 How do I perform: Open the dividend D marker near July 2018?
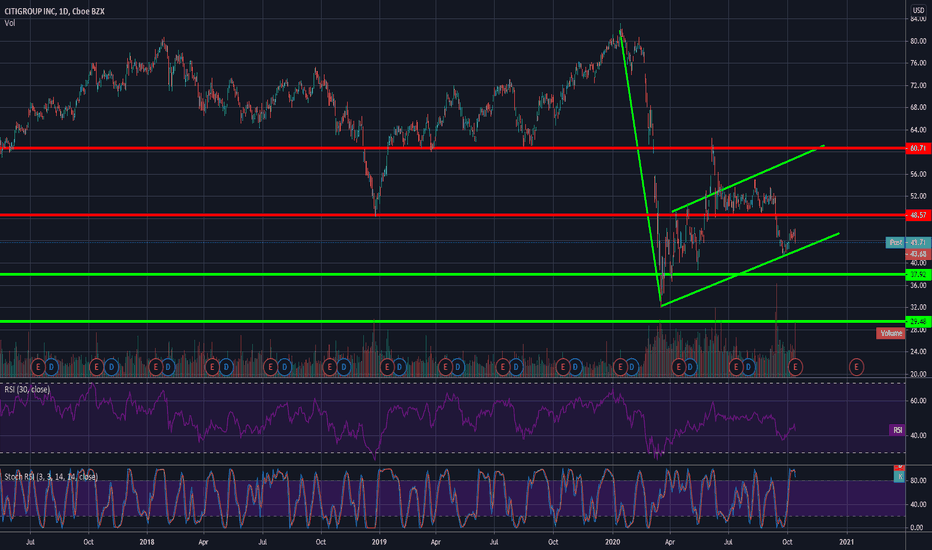(x=284, y=367)
